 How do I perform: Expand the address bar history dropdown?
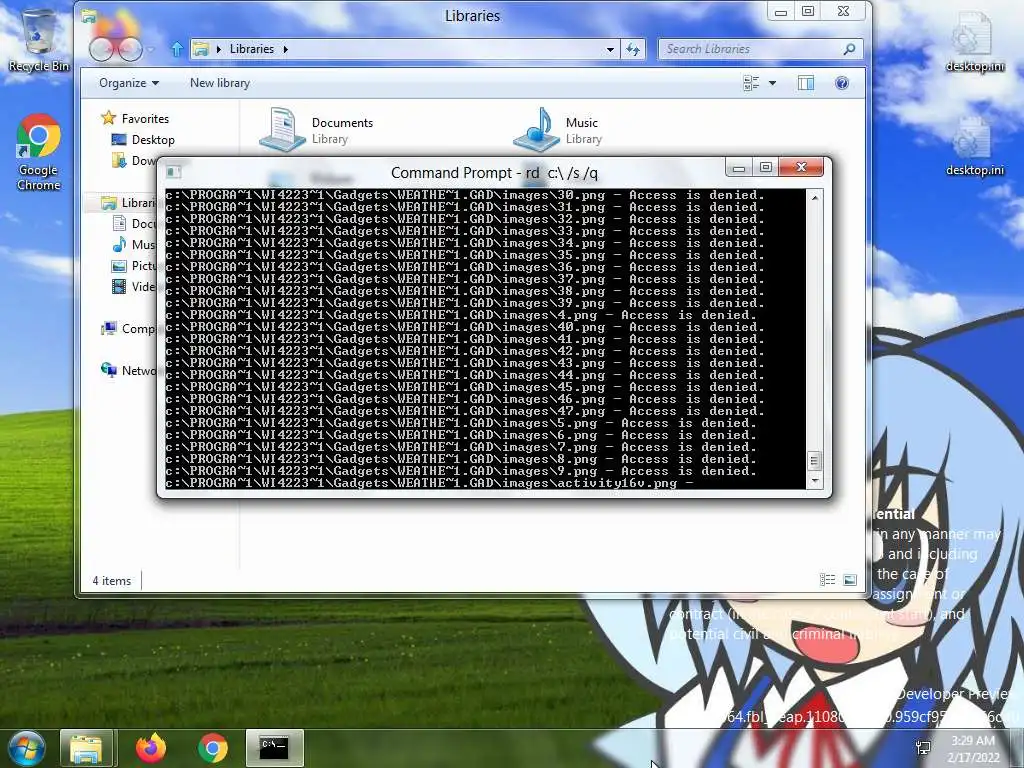610,49
